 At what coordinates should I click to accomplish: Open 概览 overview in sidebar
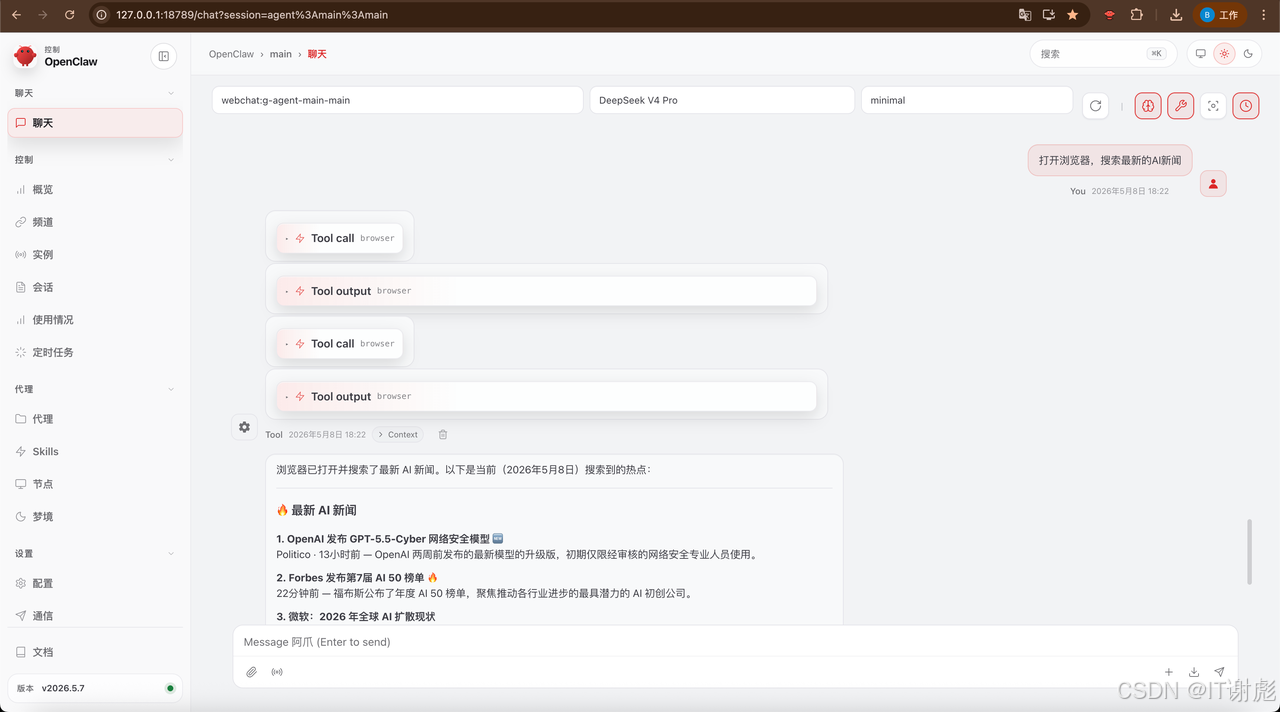95,189
